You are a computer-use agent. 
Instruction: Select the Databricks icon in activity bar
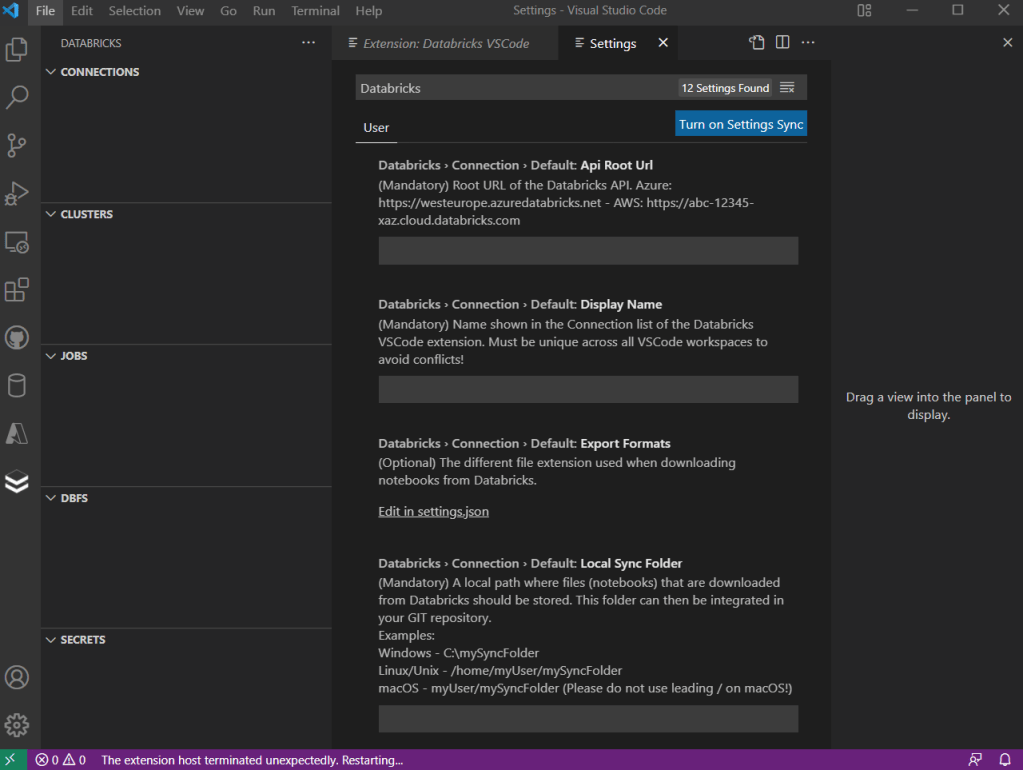tap(17, 482)
